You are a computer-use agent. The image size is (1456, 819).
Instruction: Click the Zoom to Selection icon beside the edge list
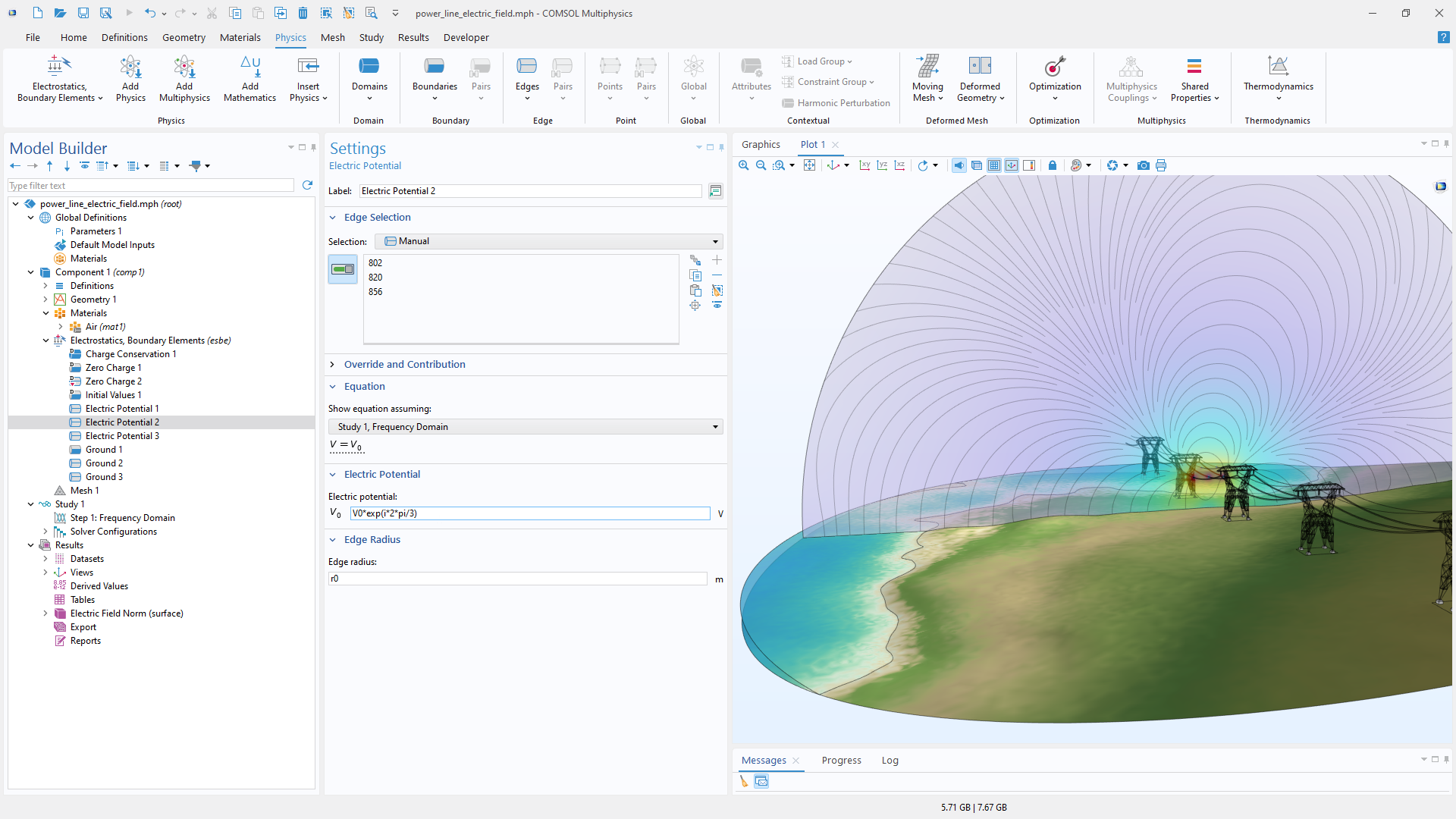[x=695, y=305]
